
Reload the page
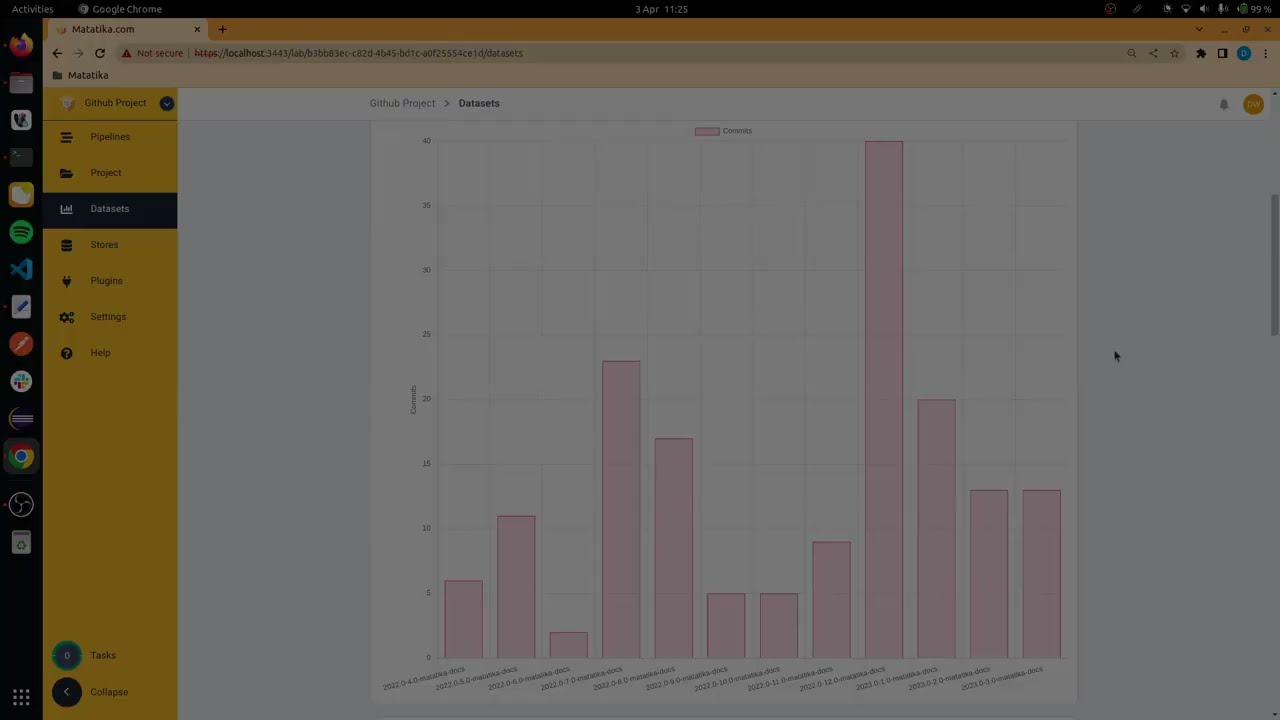point(100,53)
